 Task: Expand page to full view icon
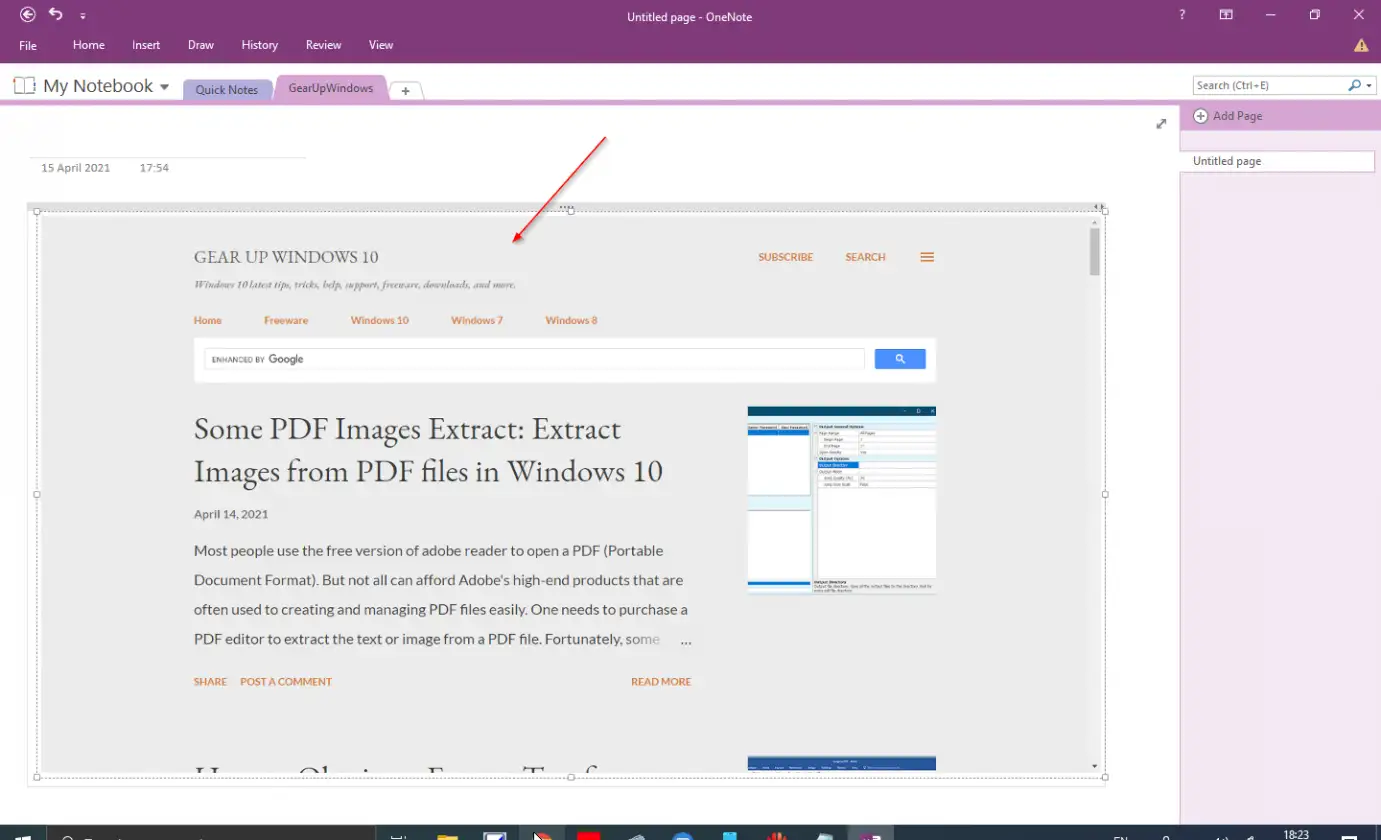pos(1161,124)
